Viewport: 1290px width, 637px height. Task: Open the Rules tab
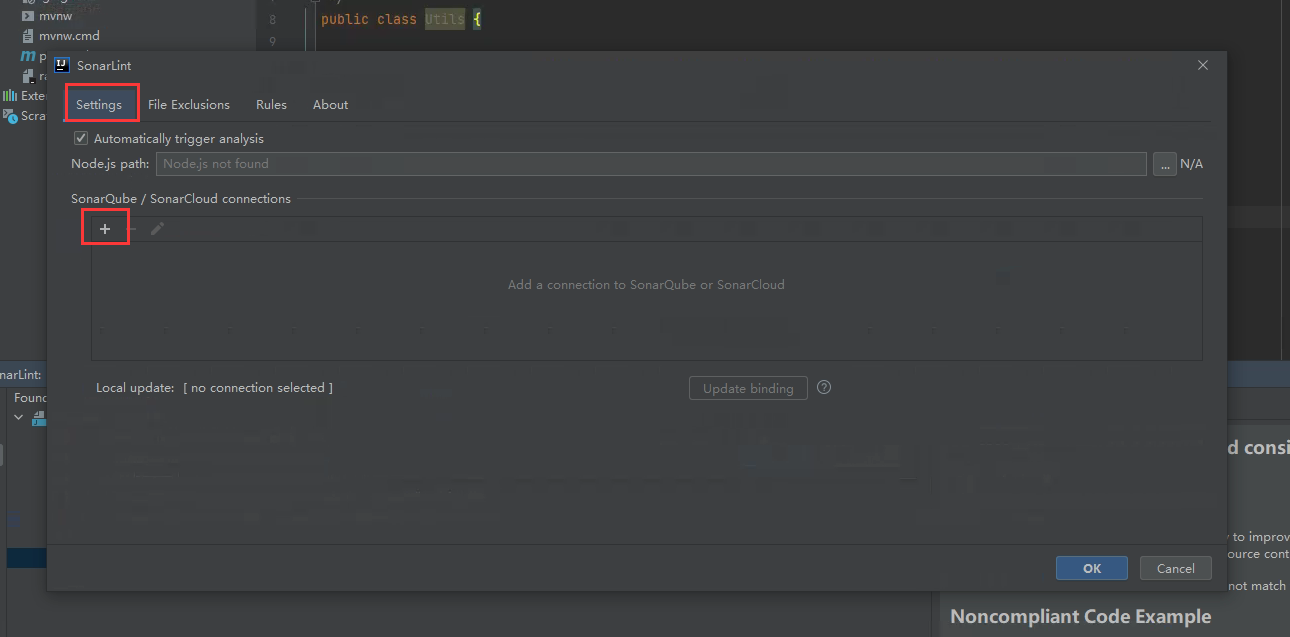(271, 104)
